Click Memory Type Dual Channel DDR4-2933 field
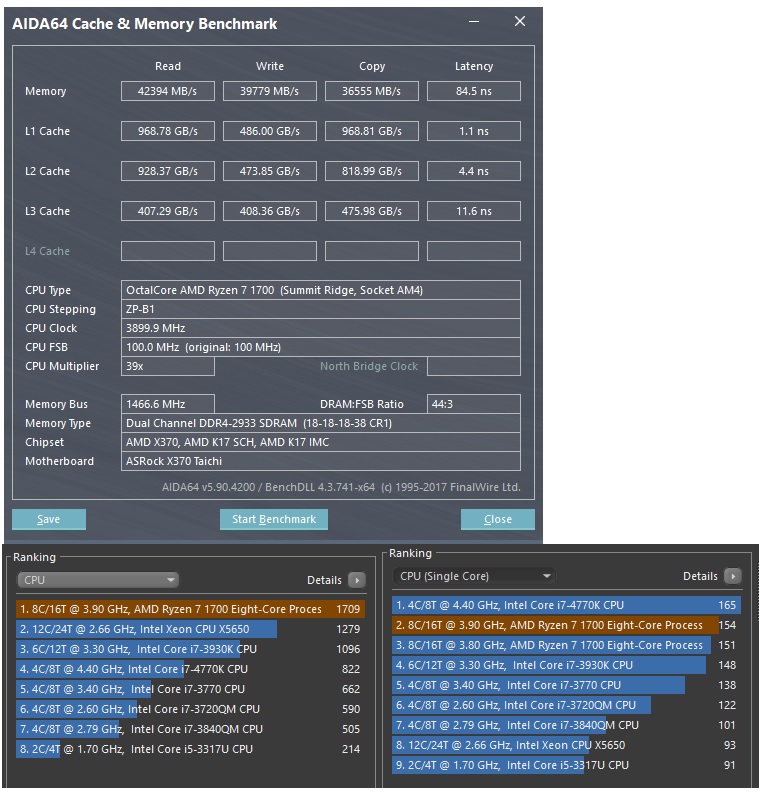 [x=320, y=423]
